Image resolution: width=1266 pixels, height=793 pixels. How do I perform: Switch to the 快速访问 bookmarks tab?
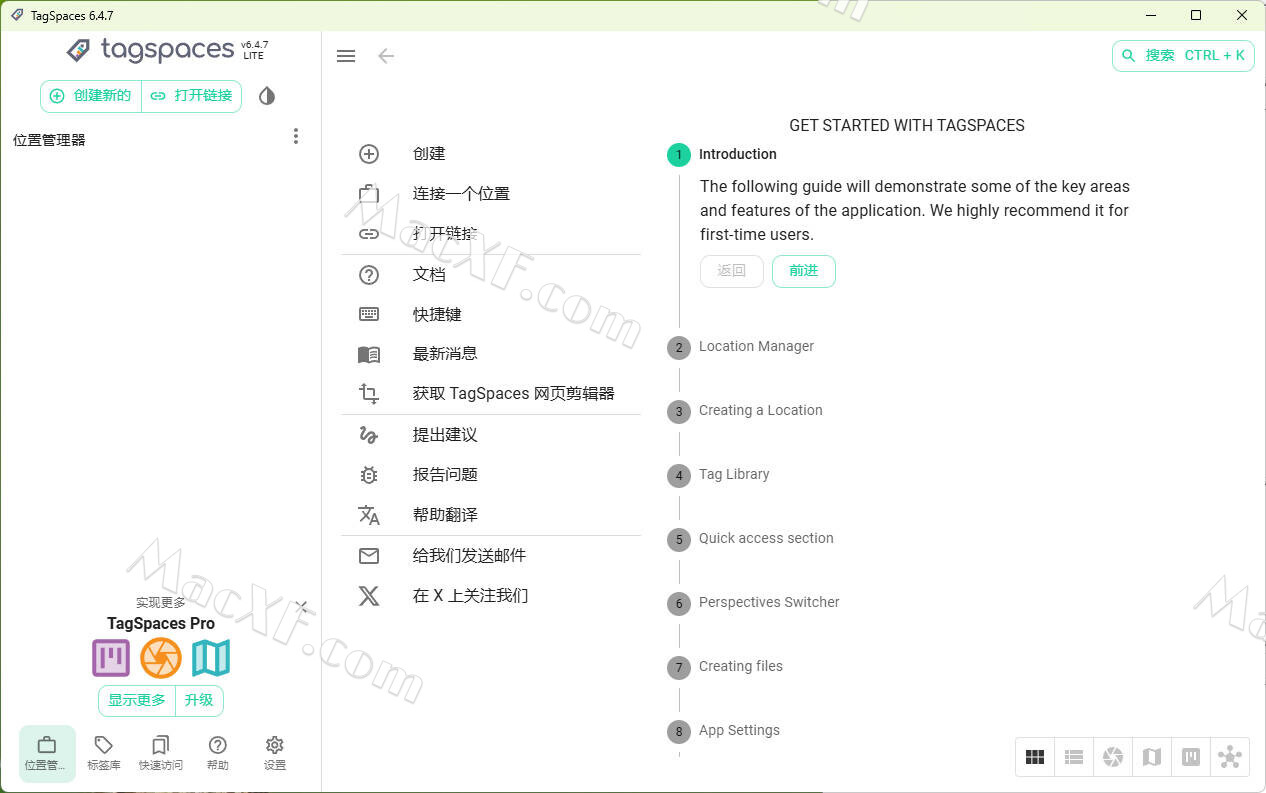(x=161, y=754)
